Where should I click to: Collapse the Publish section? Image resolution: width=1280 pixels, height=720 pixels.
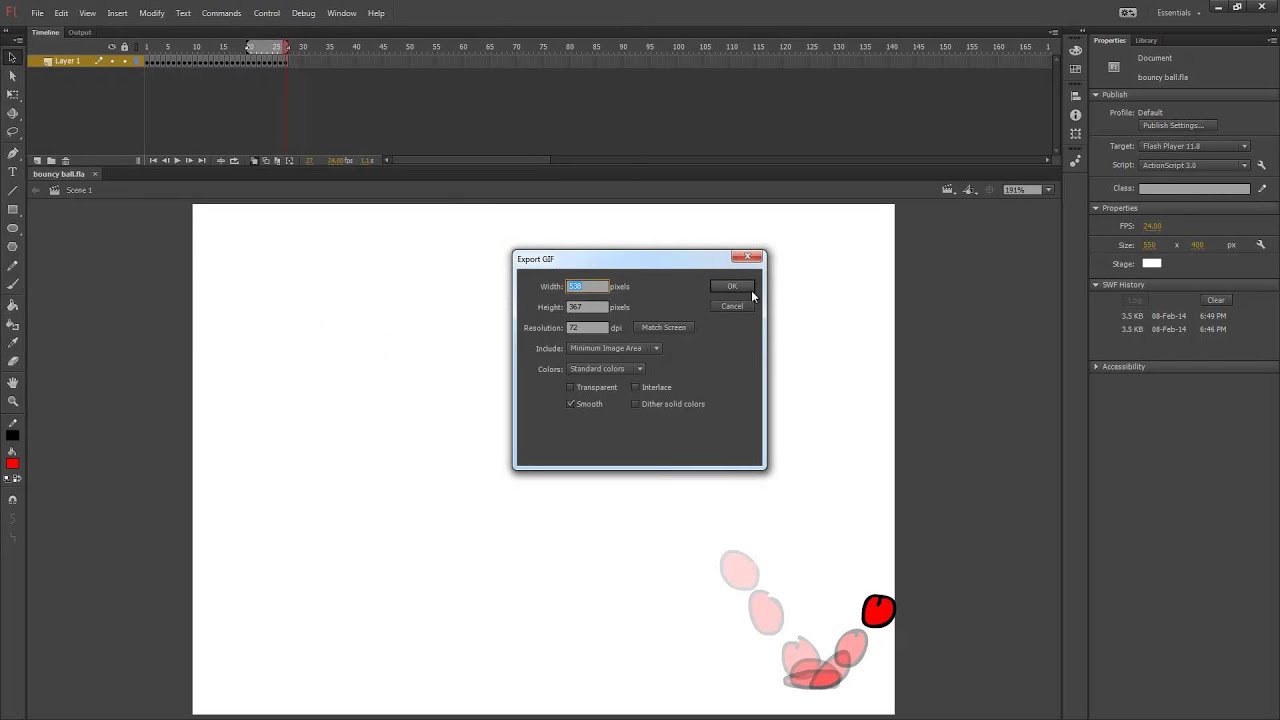[x=1096, y=95]
